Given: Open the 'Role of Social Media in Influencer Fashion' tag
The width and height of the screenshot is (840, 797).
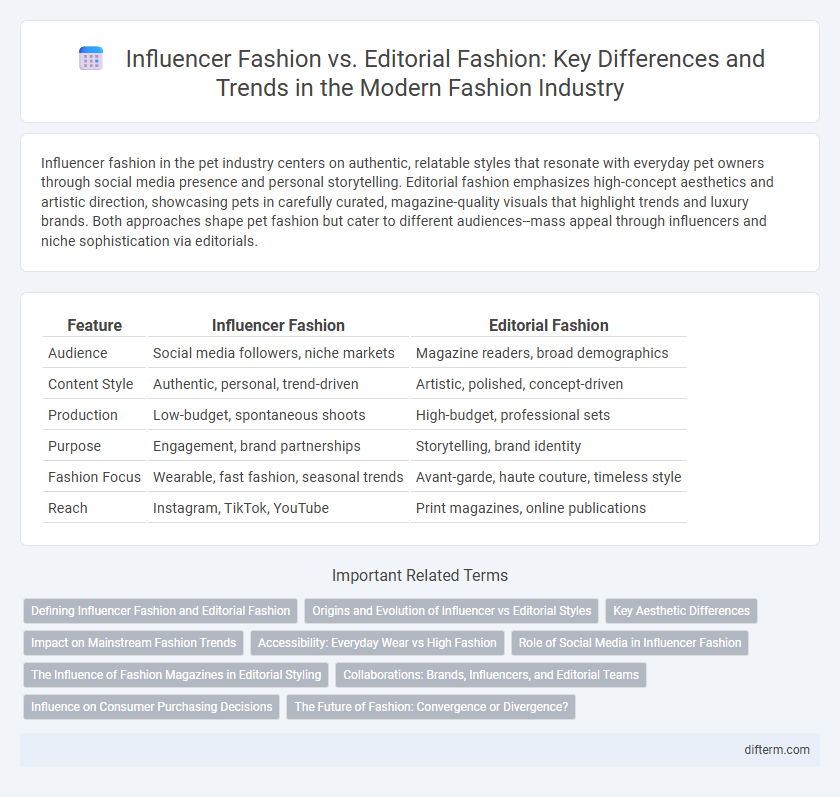Looking at the screenshot, I should [x=630, y=643].
